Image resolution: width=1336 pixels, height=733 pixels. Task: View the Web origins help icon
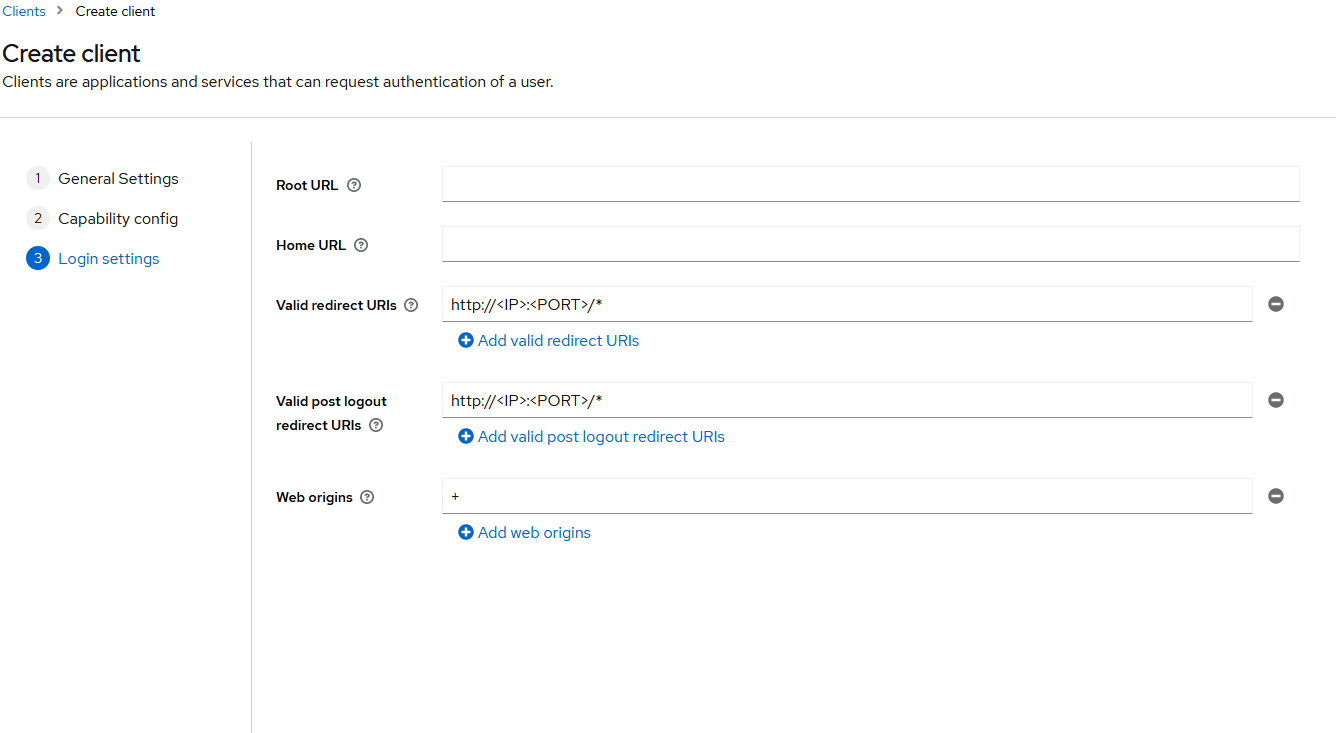click(x=366, y=497)
